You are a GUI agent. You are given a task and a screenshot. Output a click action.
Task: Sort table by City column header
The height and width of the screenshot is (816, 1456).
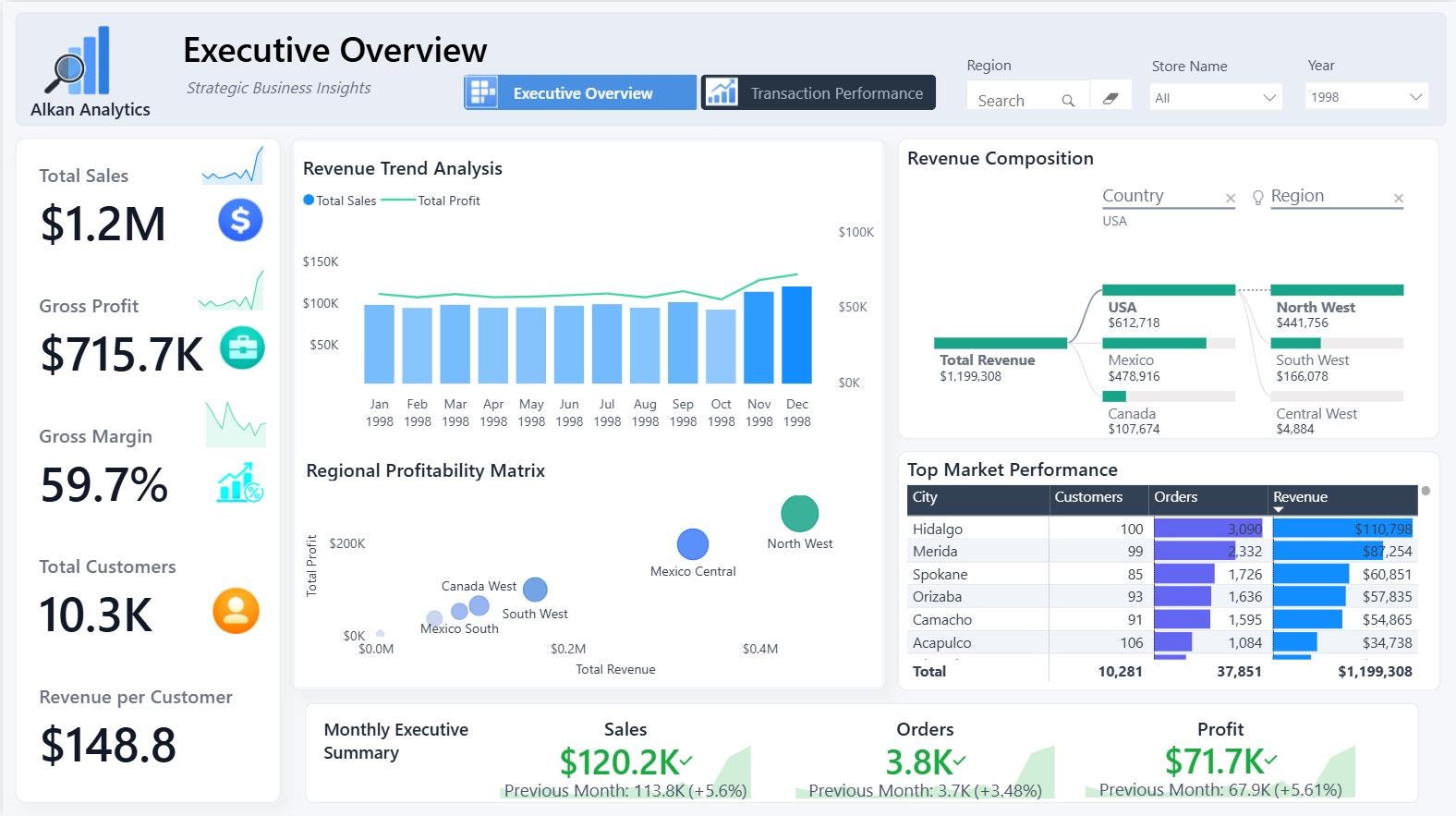click(977, 498)
